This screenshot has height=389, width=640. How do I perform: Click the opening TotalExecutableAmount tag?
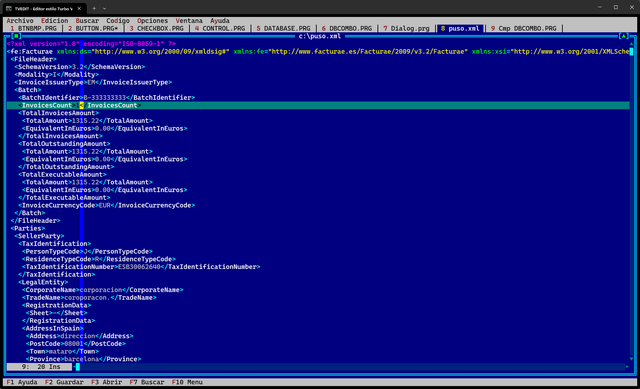pyautogui.click(x=62, y=174)
